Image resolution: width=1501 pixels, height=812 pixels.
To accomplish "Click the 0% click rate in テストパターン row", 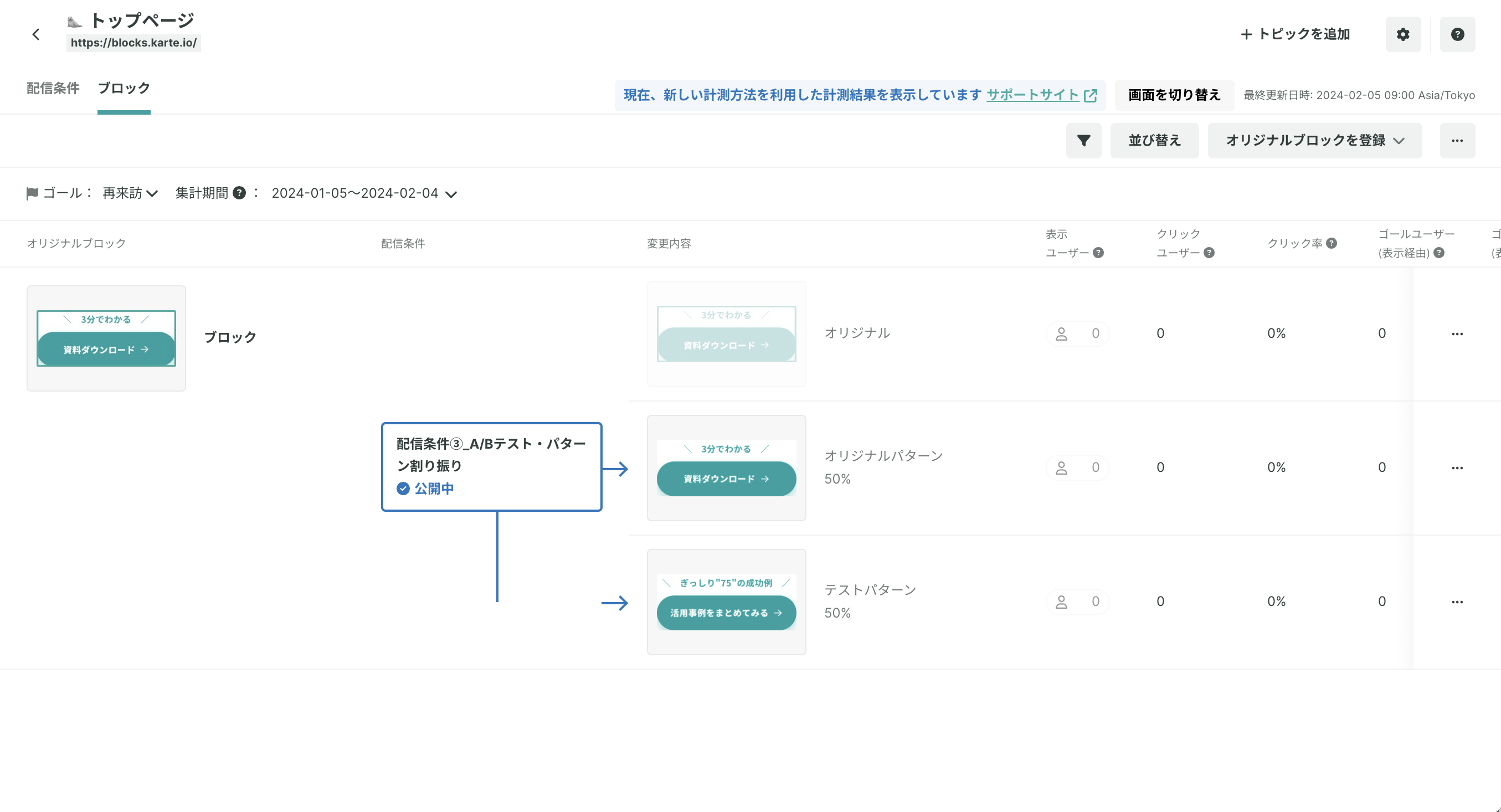I will pos(1276,601).
